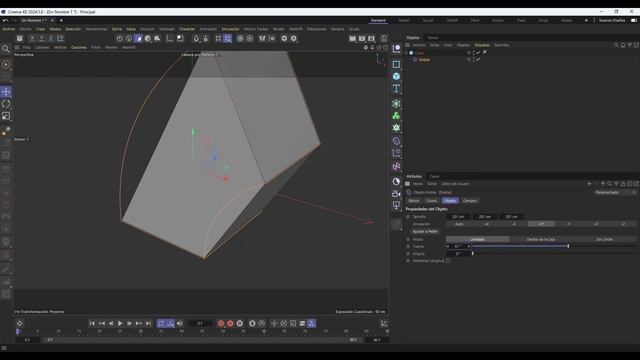This screenshot has width=640, height=360.
Task: Click the Null object icon atop object palette
Action: [x=396, y=49]
